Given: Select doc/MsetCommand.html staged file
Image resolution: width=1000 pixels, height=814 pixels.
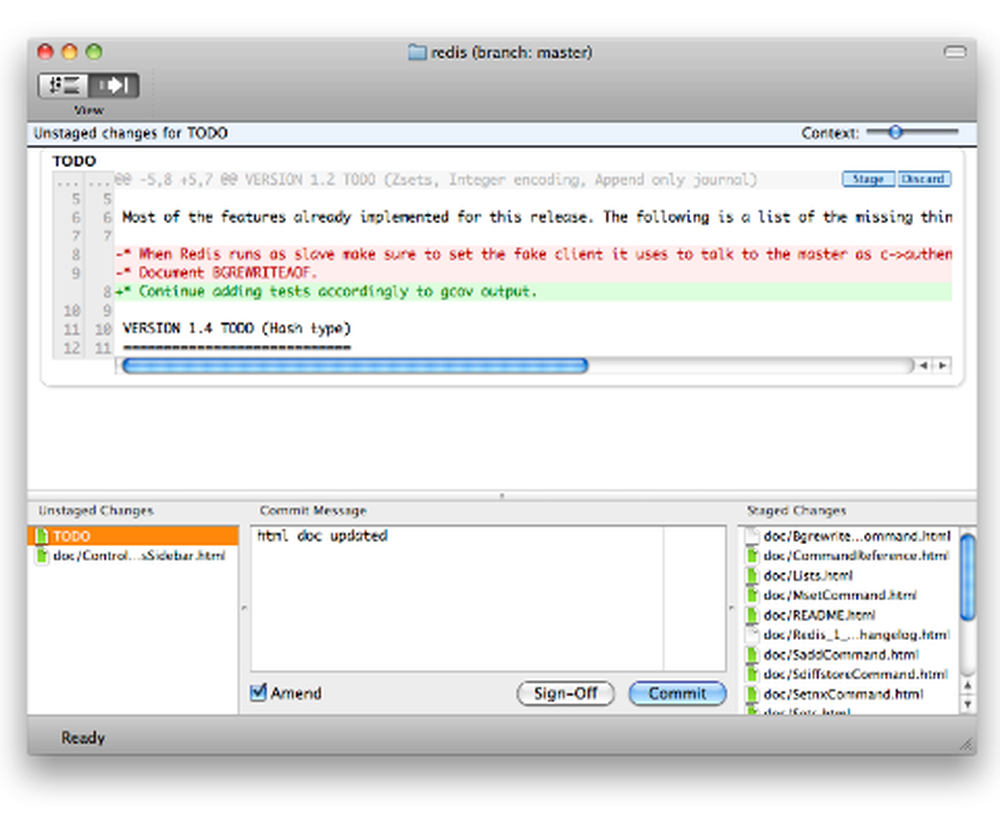Looking at the screenshot, I should pos(849,595).
